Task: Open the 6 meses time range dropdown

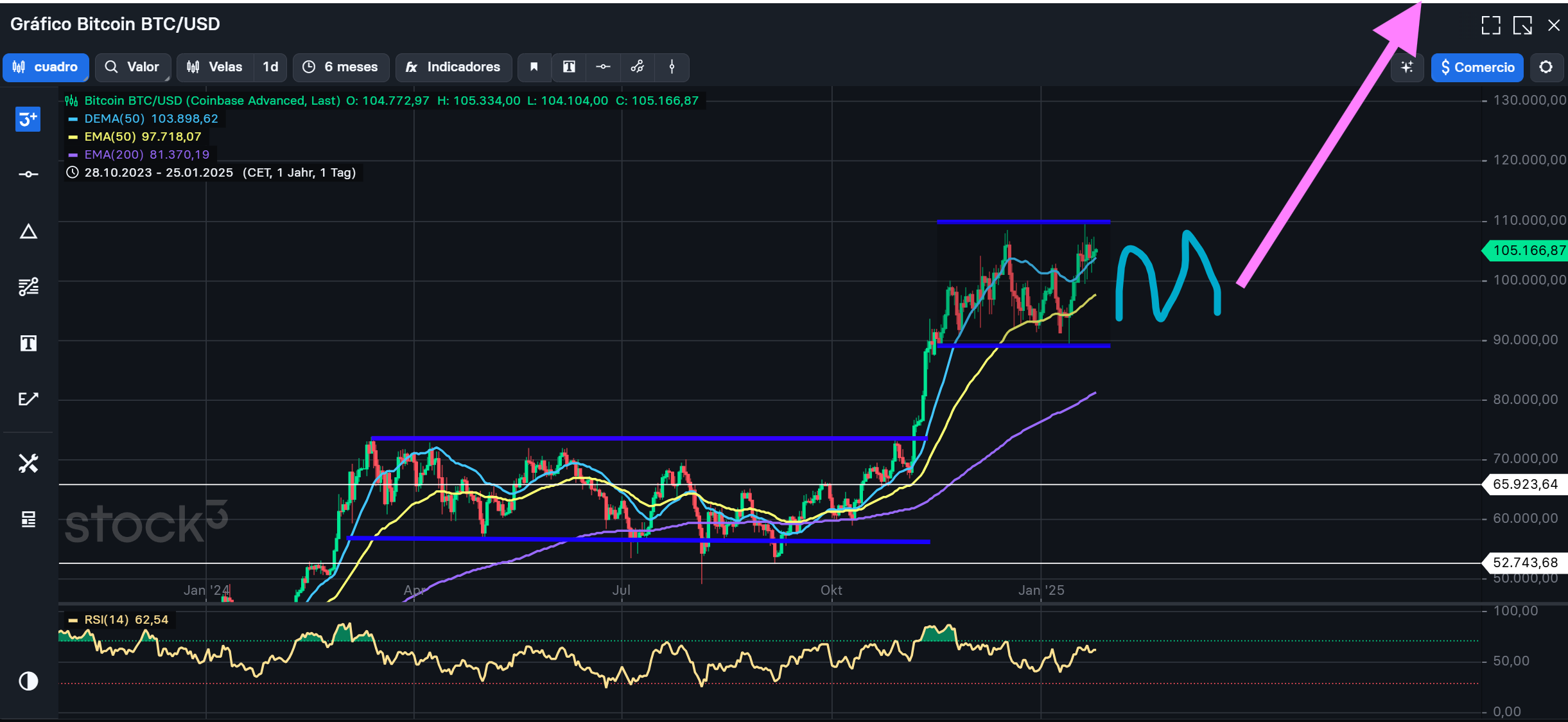Action: (x=341, y=67)
